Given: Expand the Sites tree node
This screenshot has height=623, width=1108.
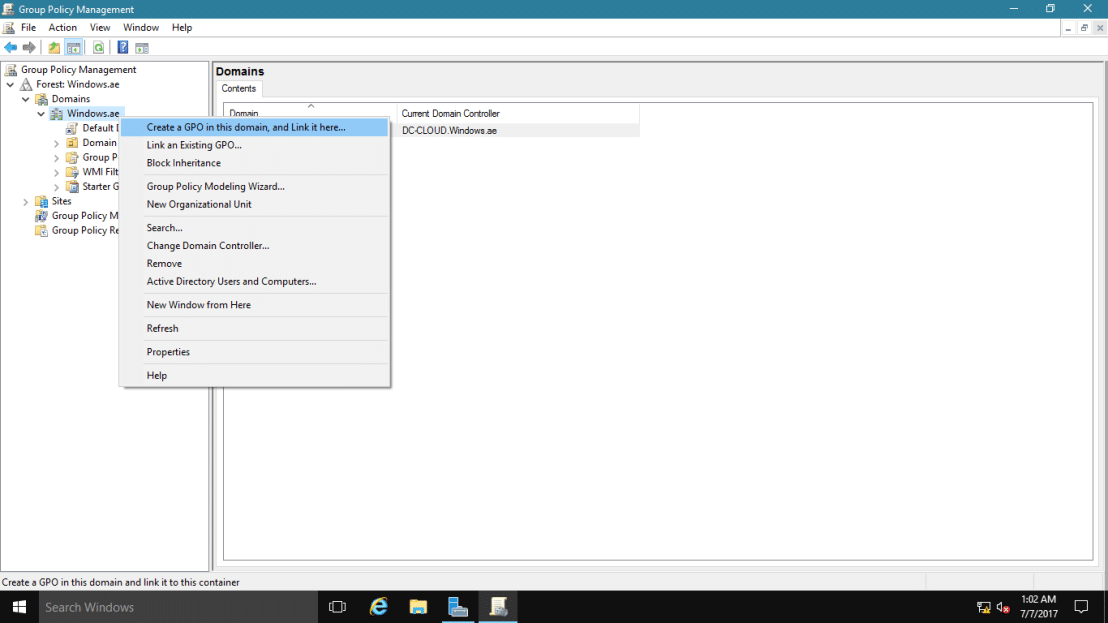Looking at the screenshot, I should 26,202.
